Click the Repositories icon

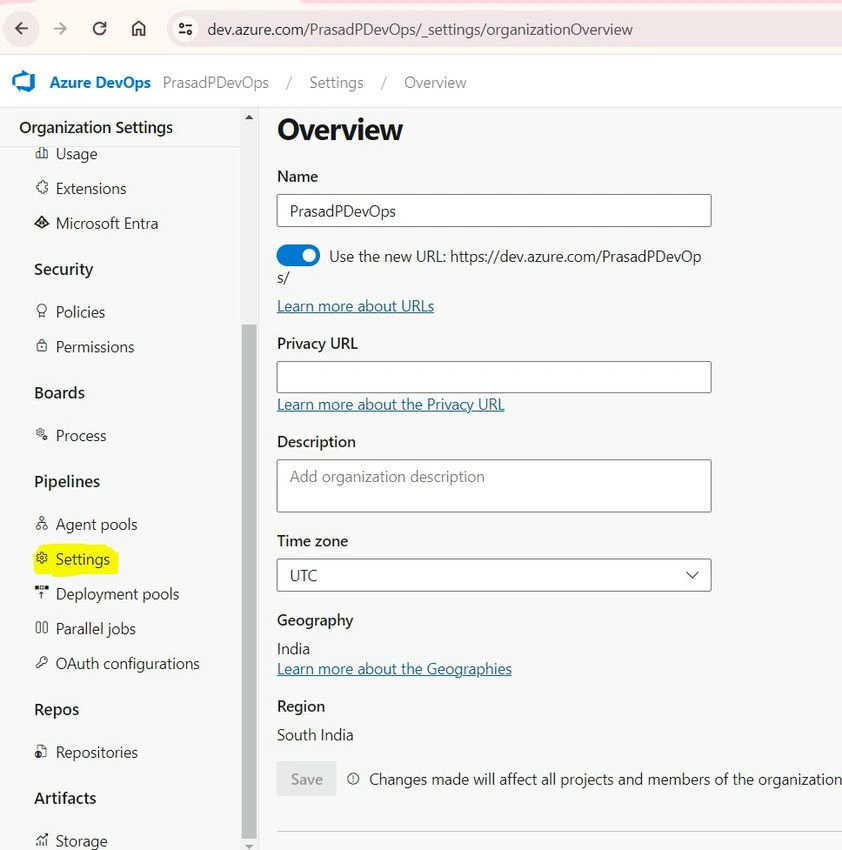(41, 751)
